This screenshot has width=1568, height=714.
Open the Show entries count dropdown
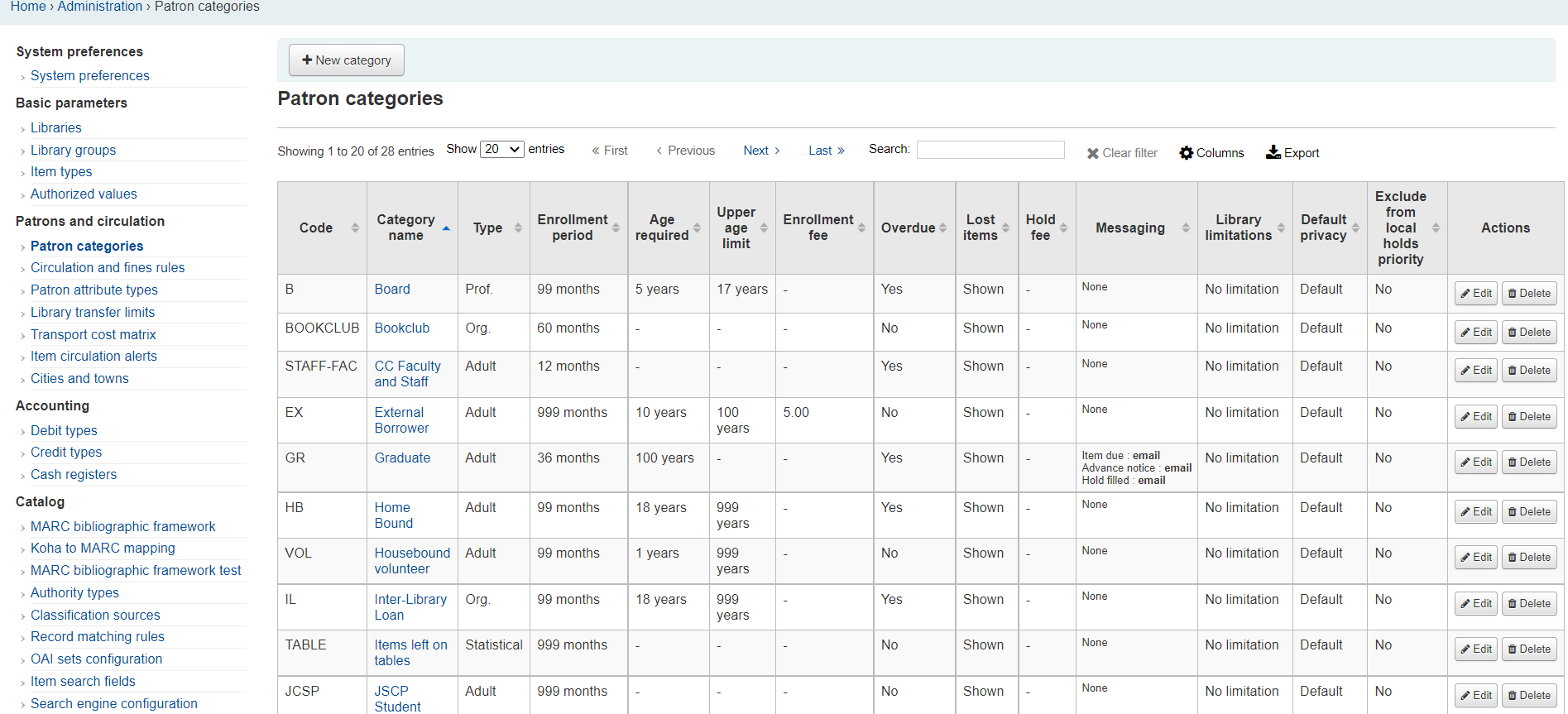(502, 149)
